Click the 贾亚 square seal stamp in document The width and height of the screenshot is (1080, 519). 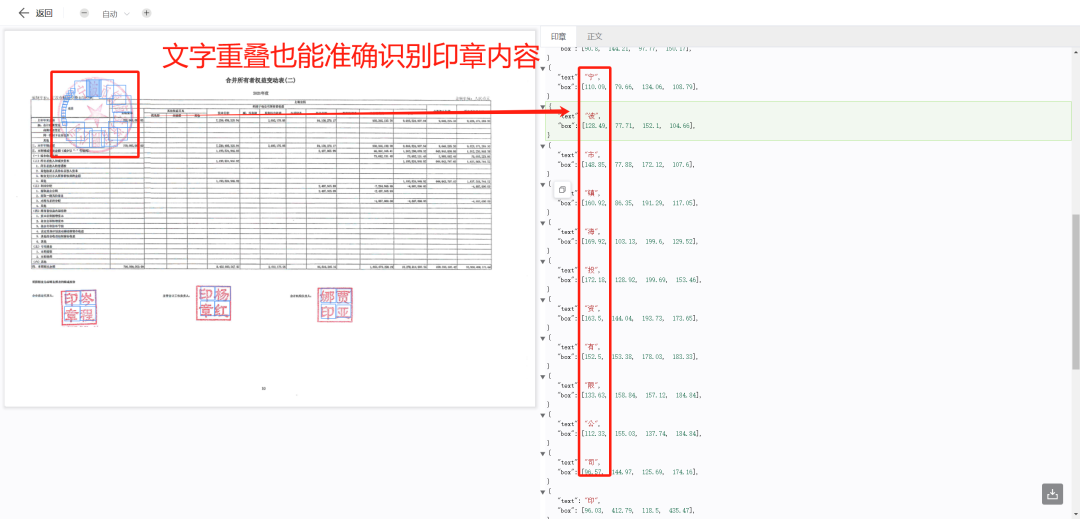coord(335,306)
